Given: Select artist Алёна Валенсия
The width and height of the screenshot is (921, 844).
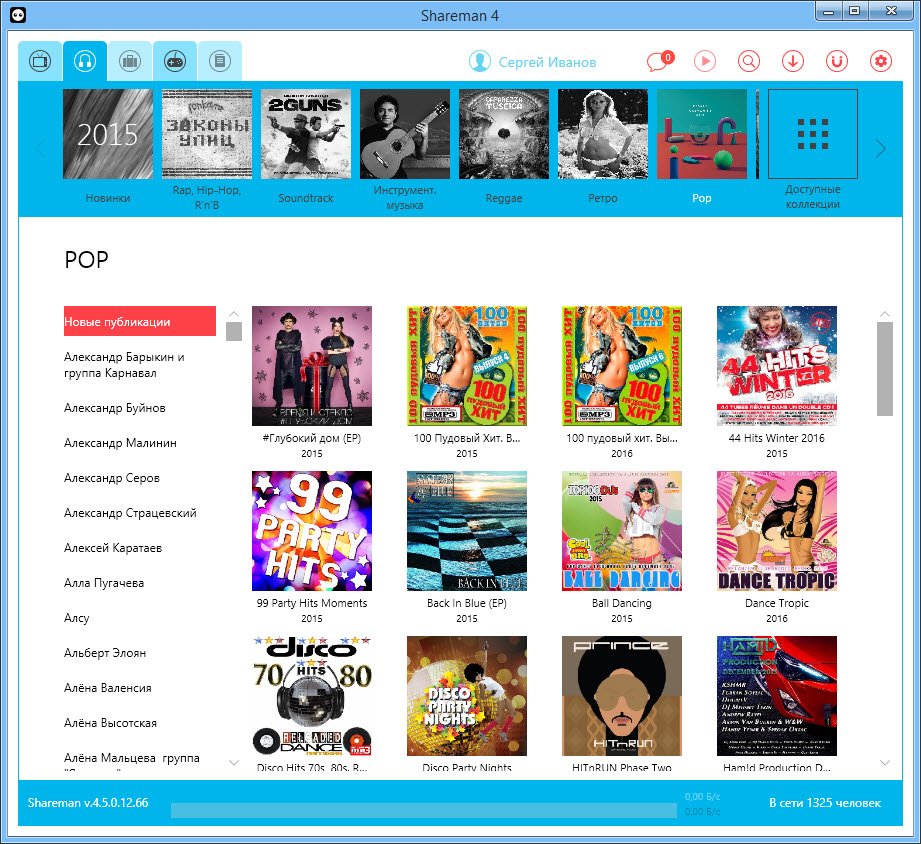Looking at the screenshot, I should tap(107, 688).
